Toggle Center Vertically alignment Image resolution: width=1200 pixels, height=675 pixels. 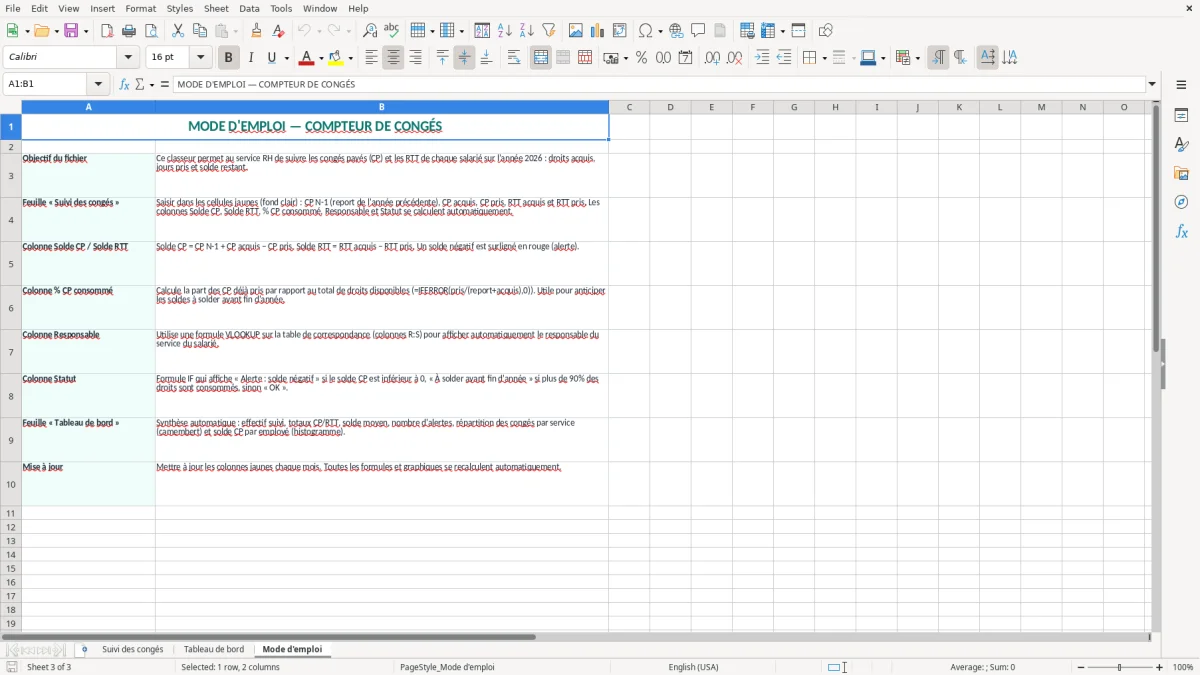click(464, 58)
